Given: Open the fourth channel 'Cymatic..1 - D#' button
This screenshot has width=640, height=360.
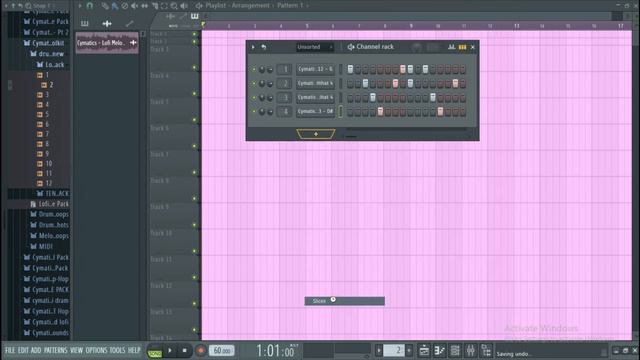Looking at the screenshot, I should point(315,111).
